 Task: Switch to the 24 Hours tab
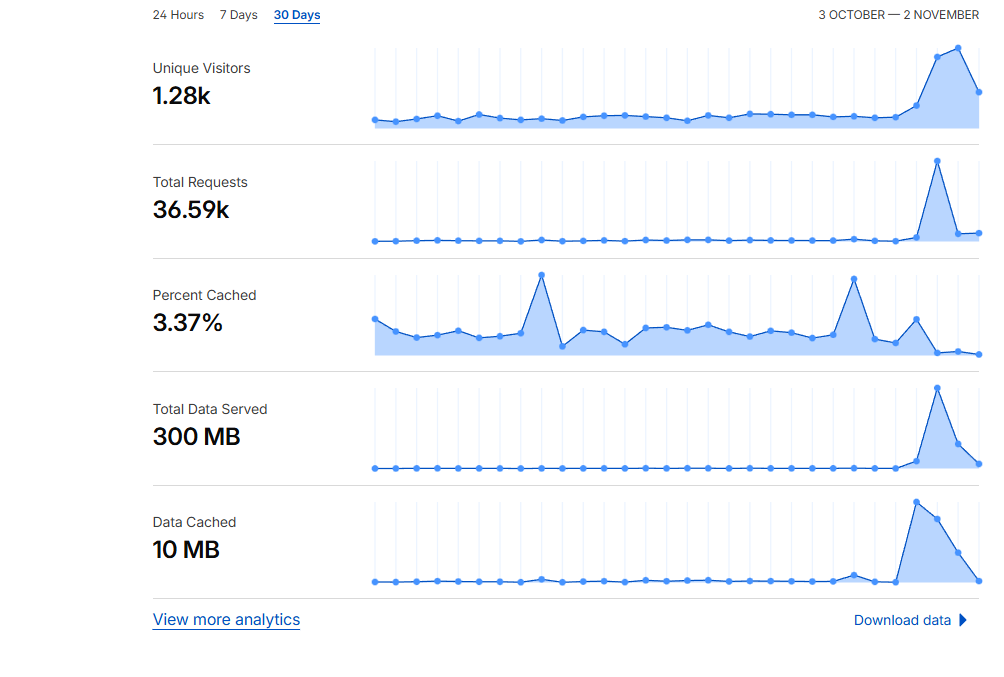click(178, 15)
